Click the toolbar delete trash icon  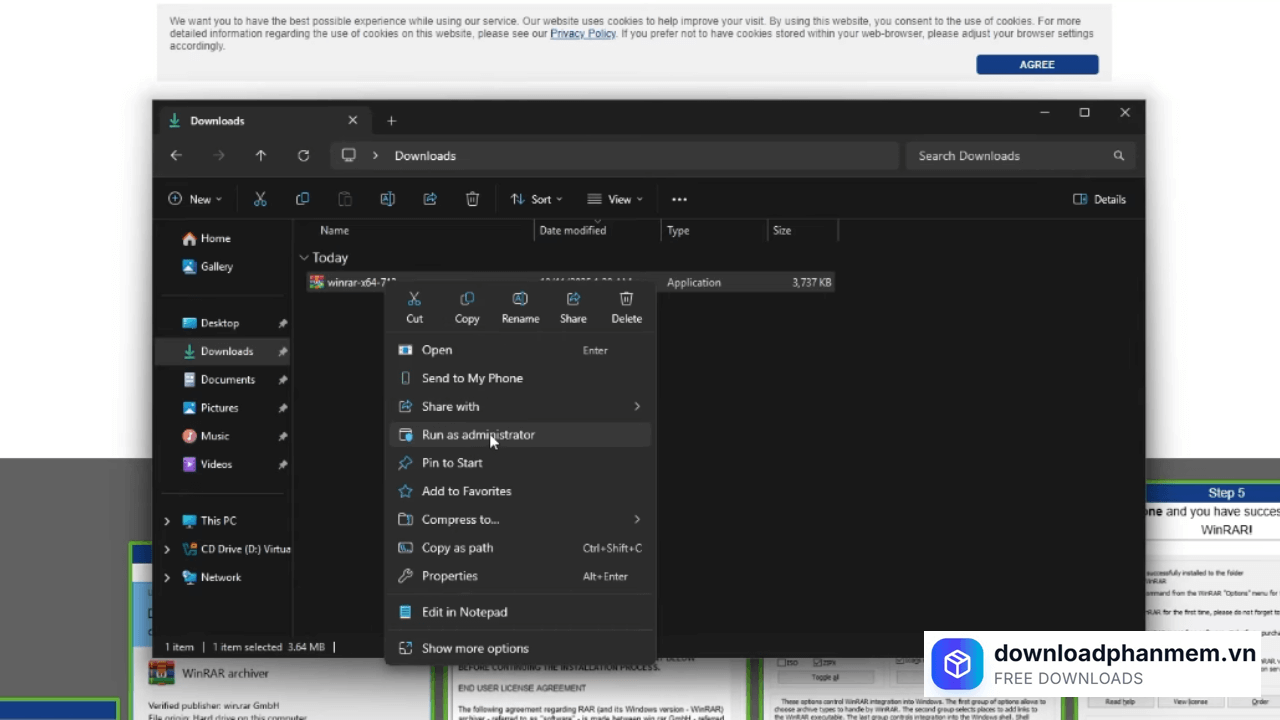click(x=472, y=199)
